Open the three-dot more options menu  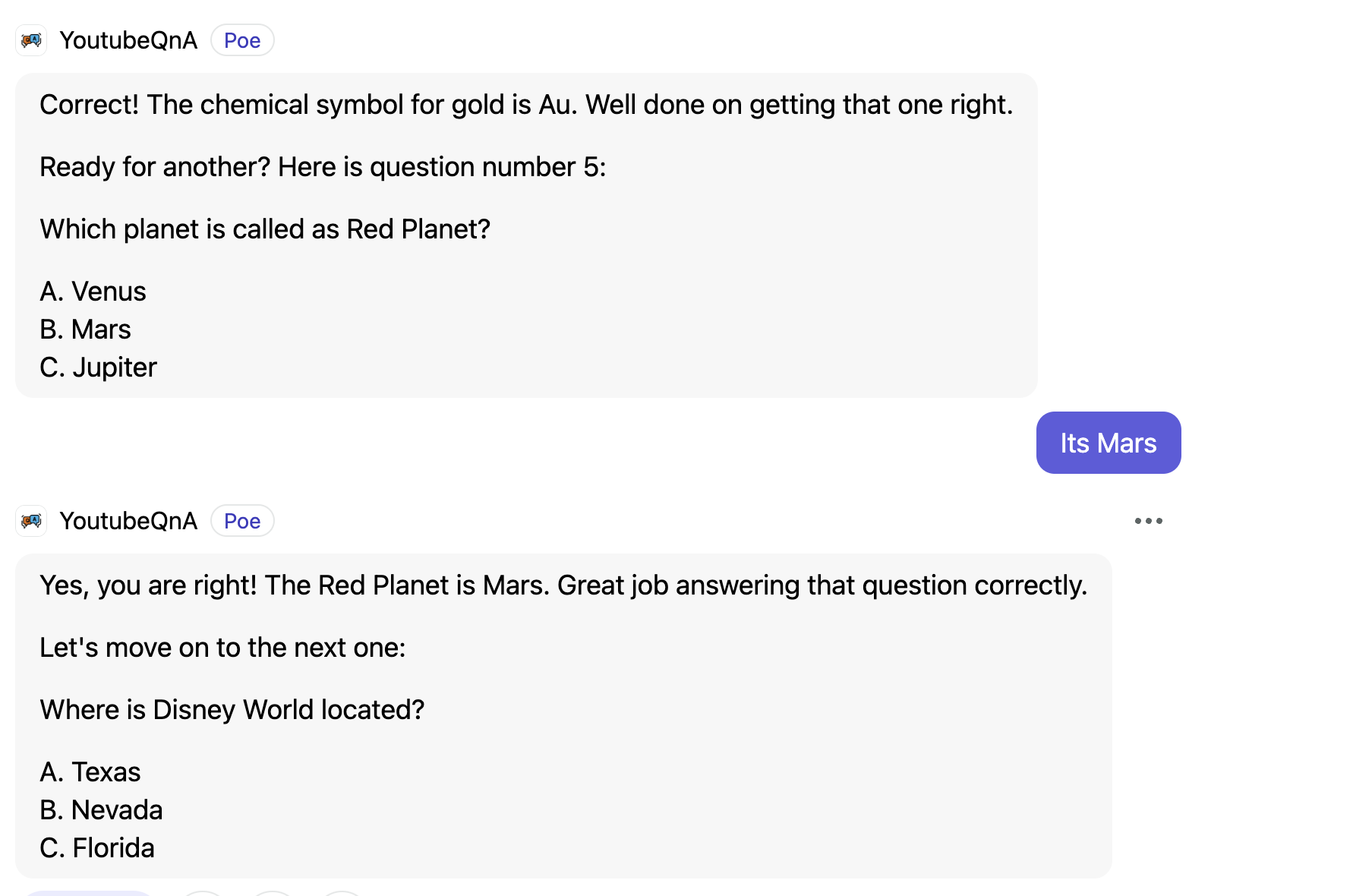1148,521
